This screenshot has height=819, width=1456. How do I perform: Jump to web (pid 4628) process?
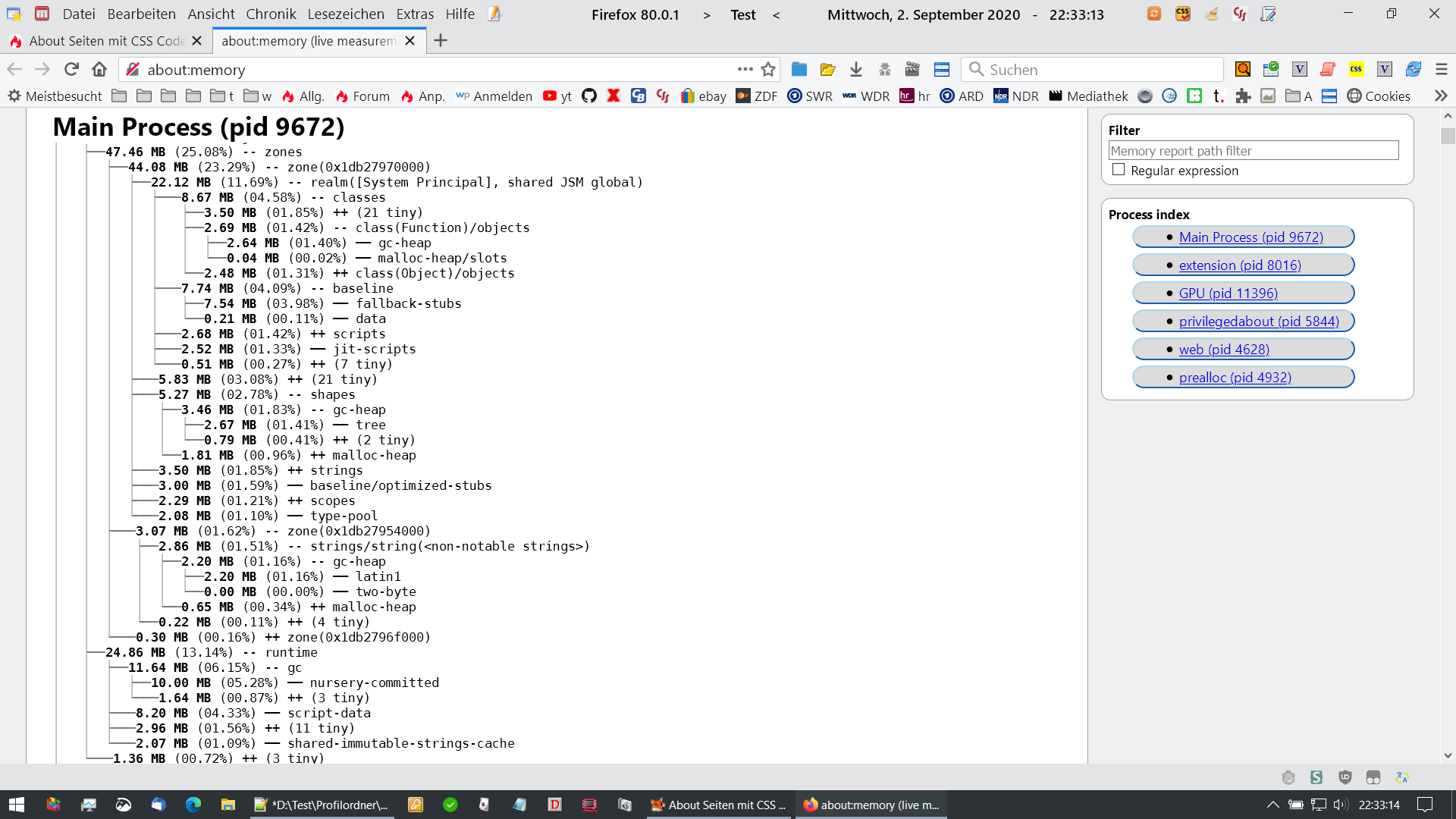[1223, 350]
